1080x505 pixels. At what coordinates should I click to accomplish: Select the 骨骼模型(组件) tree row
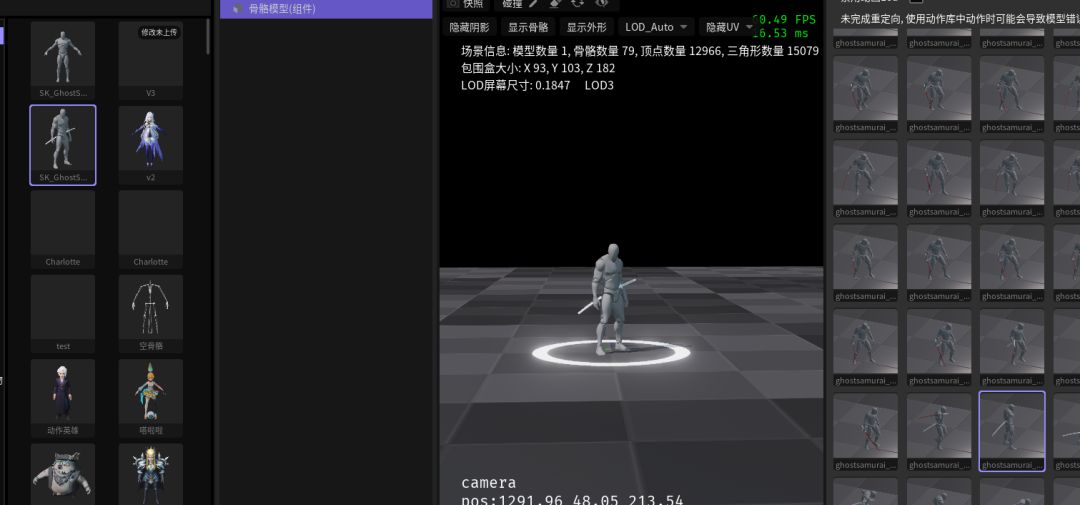click(326, 9)
